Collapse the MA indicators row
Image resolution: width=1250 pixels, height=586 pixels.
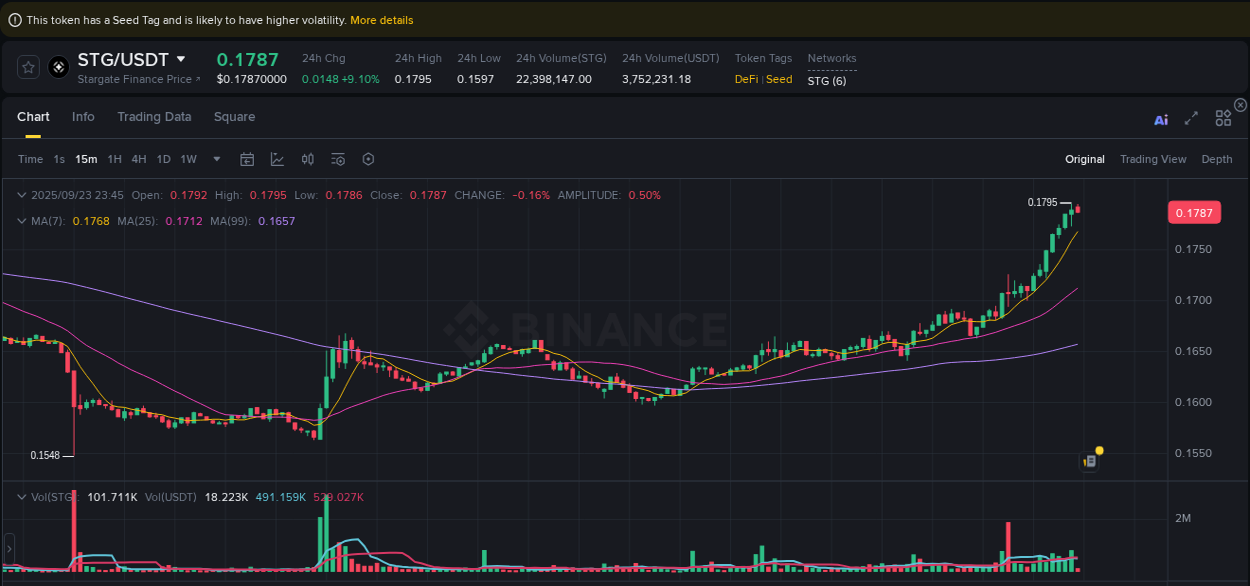click(x=22, y=220)
